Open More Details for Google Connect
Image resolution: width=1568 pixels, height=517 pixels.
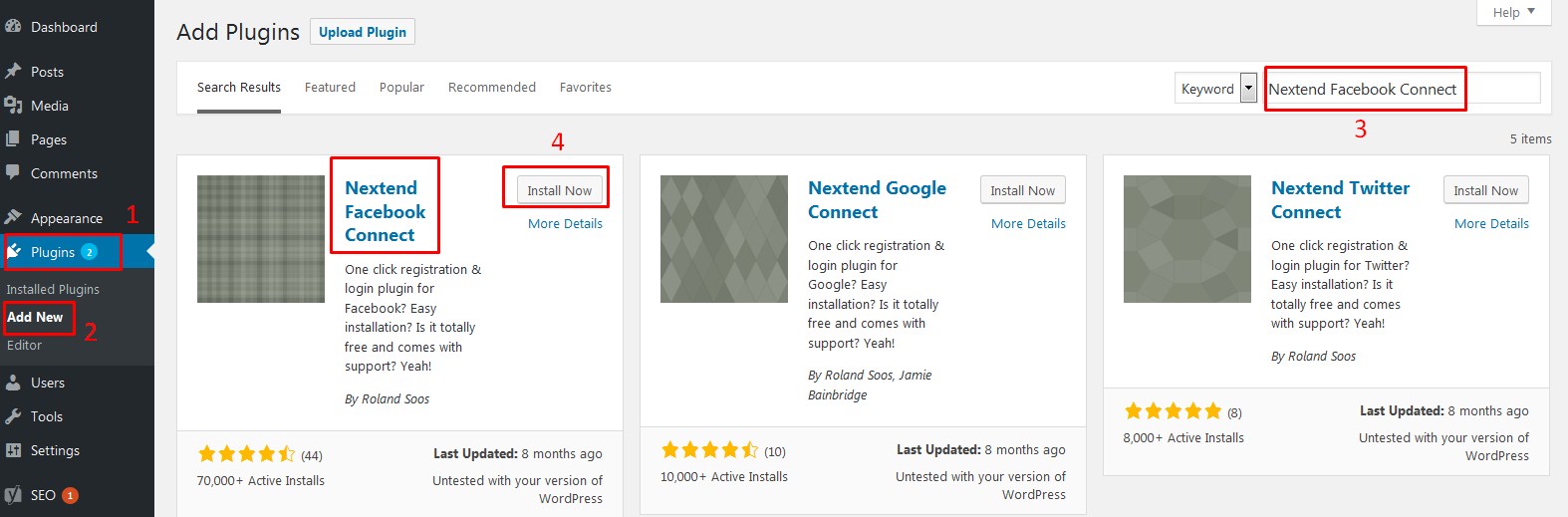click(x=1028, y=224)
